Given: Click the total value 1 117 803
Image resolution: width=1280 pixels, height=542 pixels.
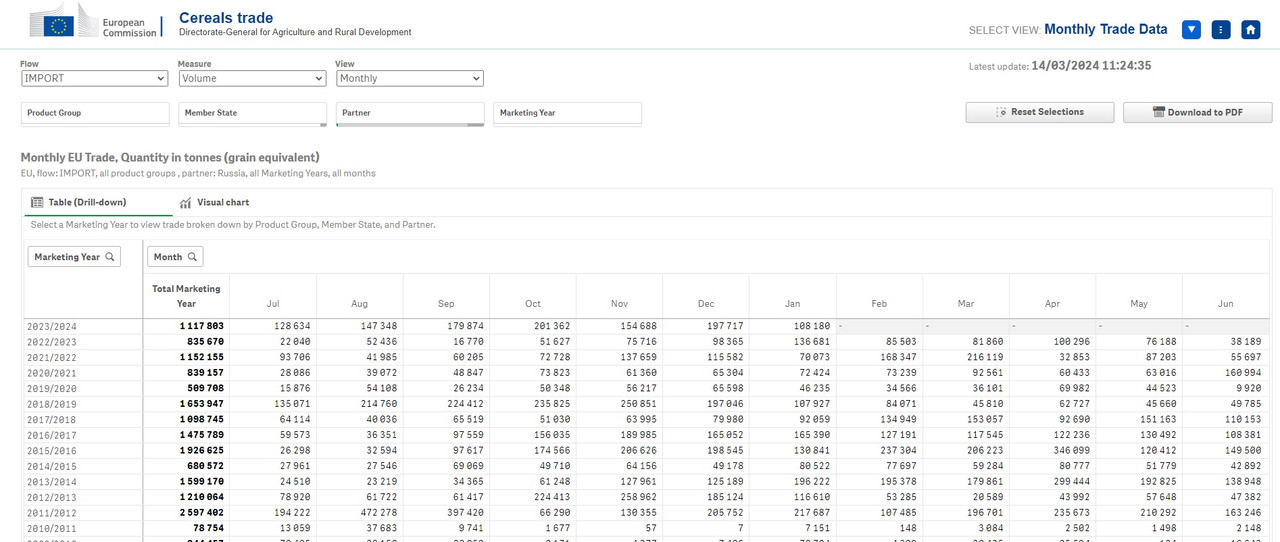Looking at the screenshot, I should tap(202, 326).
